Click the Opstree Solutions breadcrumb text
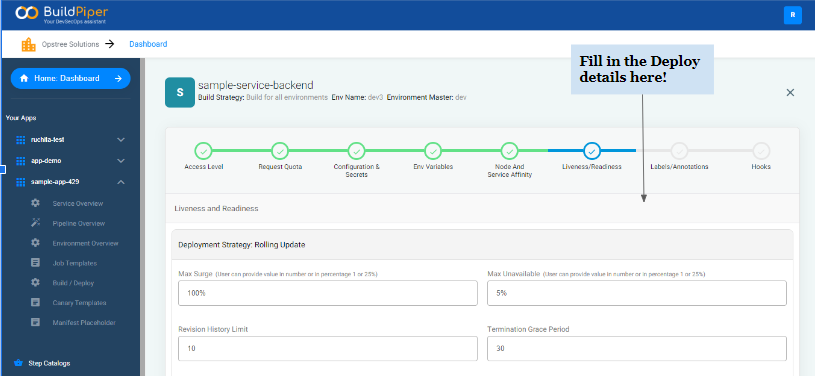 (70, 44)
